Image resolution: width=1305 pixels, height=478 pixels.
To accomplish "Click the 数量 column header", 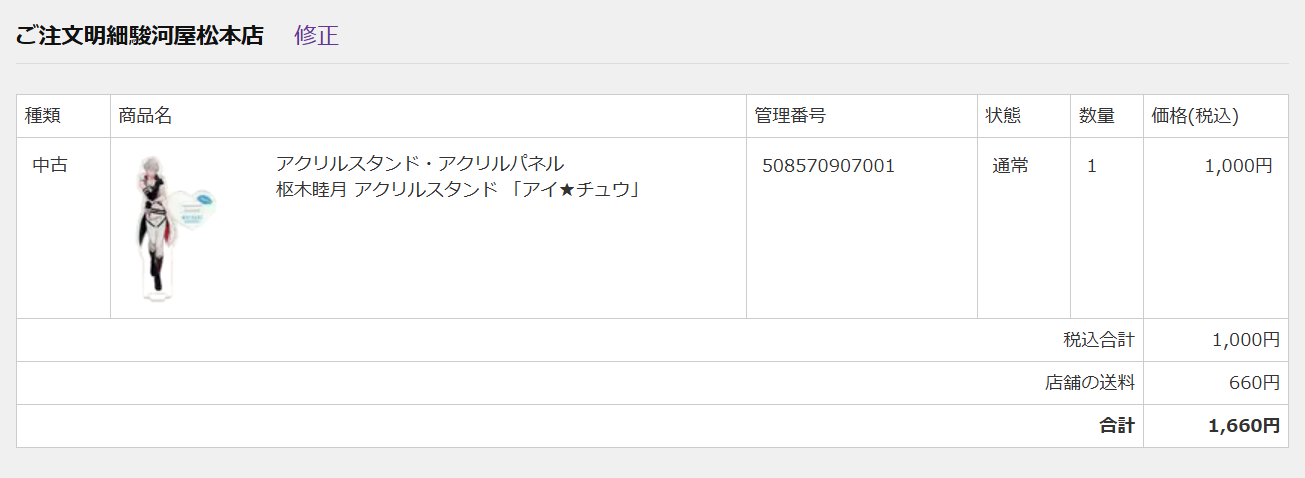I will [1097, 116].
